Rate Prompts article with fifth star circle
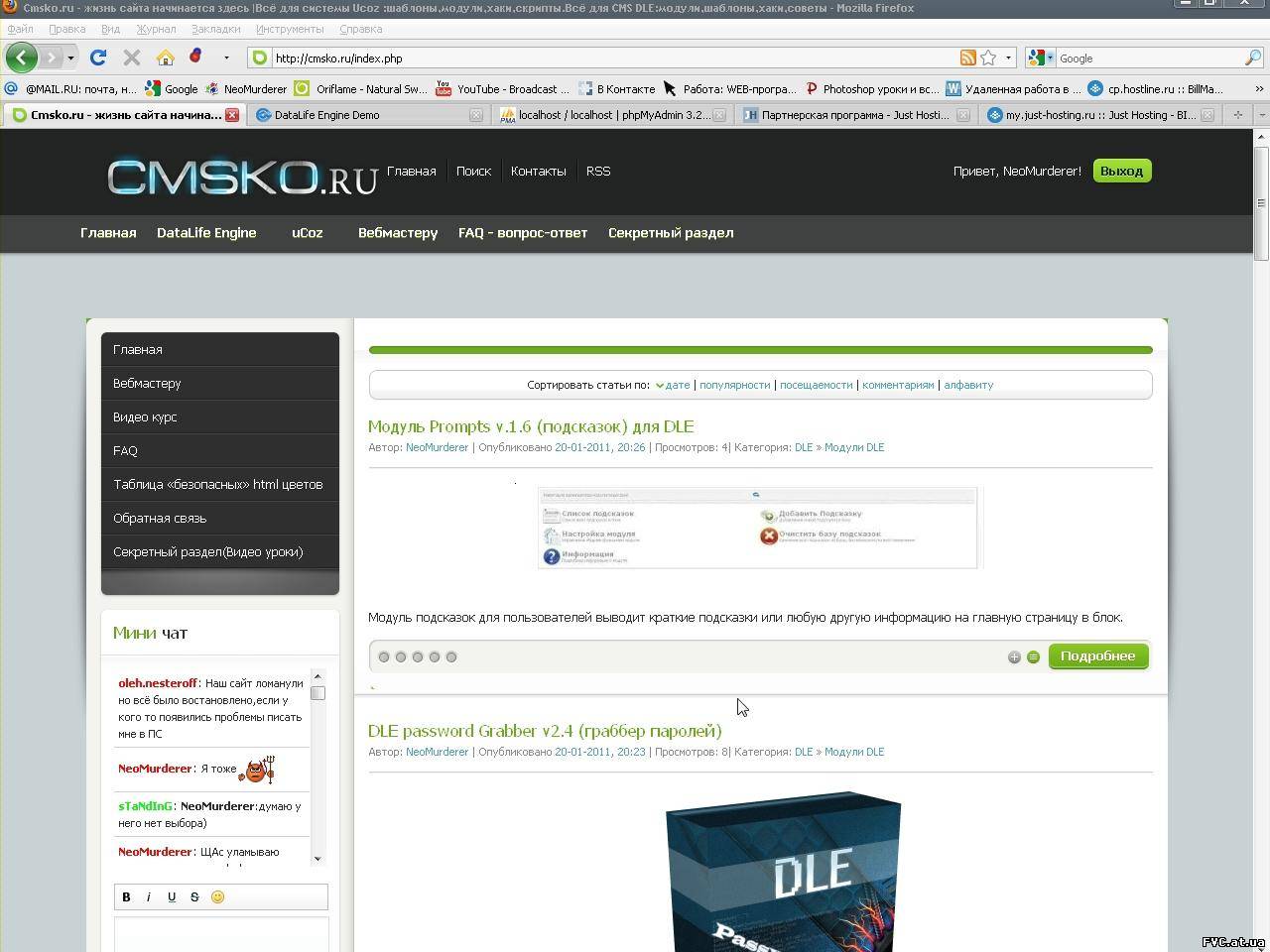This screenshot has height=952, width=1270. click(x=451, y=656)
